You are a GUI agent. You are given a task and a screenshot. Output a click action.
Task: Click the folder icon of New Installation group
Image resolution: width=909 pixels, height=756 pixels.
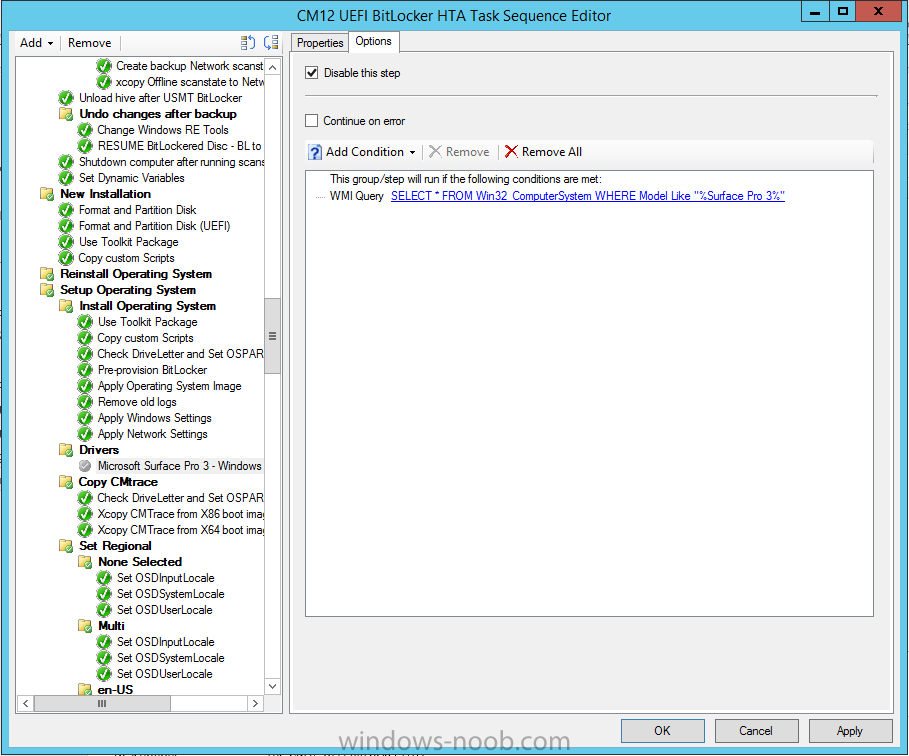coord(48,194)
